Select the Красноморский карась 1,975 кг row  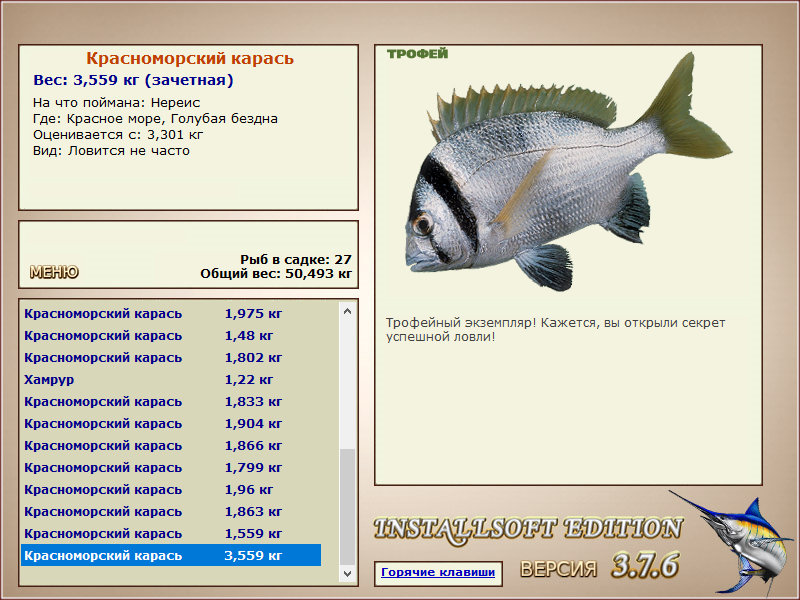point(171,313)
